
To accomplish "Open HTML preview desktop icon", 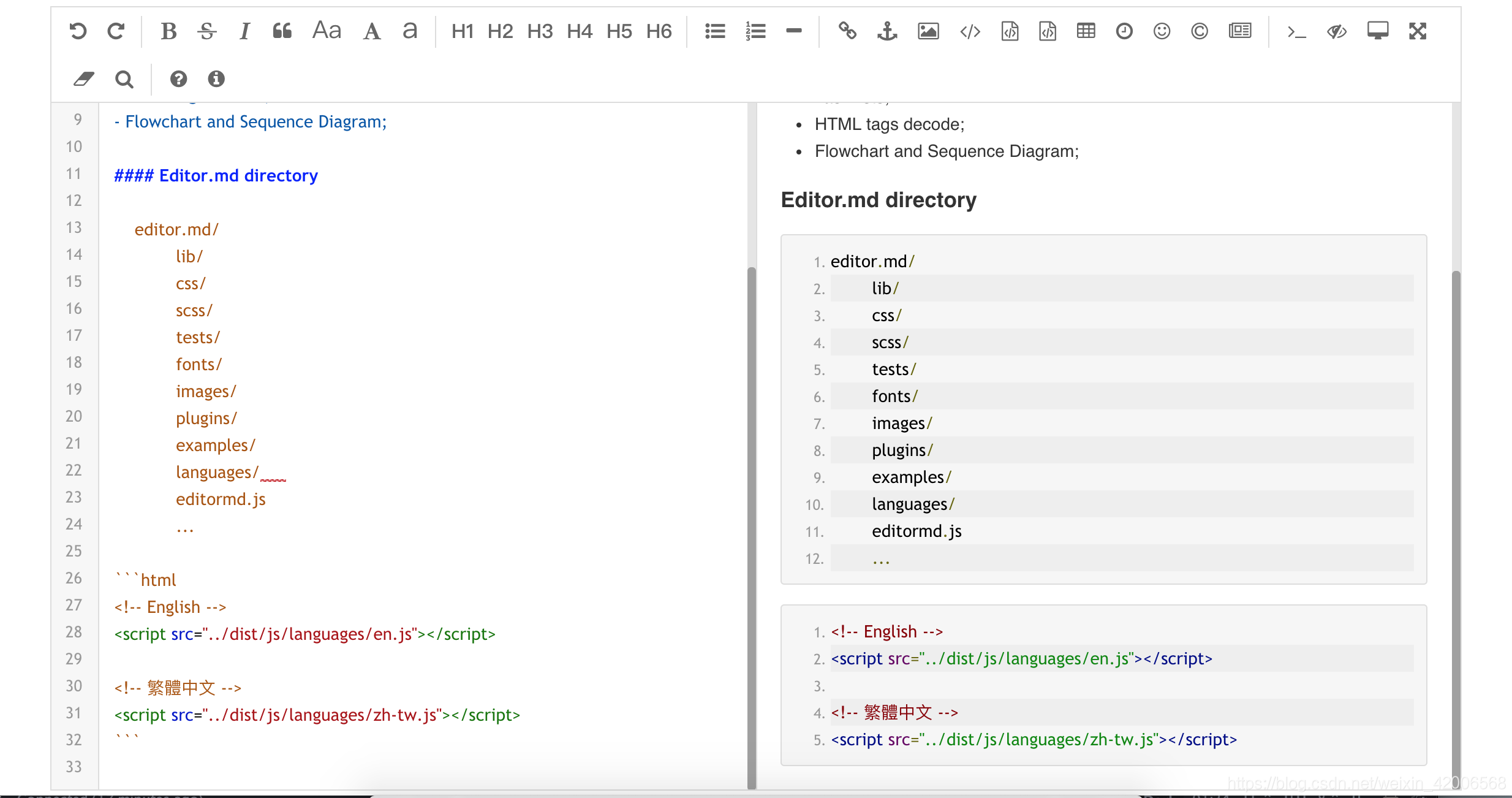I will (x=1377, y=31).
